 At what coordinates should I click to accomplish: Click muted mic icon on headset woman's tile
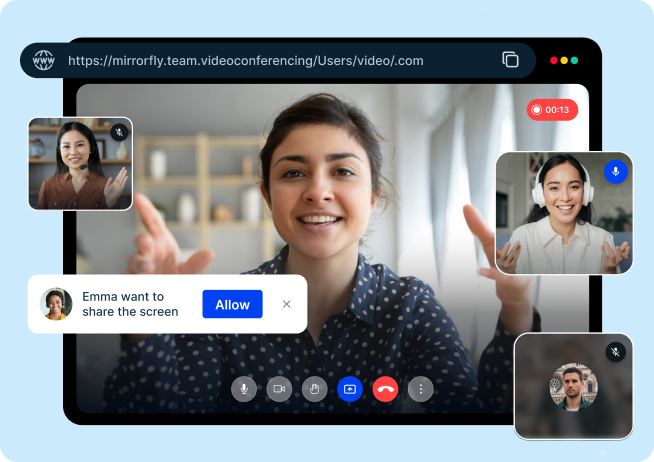pyautogui.click(x=119, y=133)
